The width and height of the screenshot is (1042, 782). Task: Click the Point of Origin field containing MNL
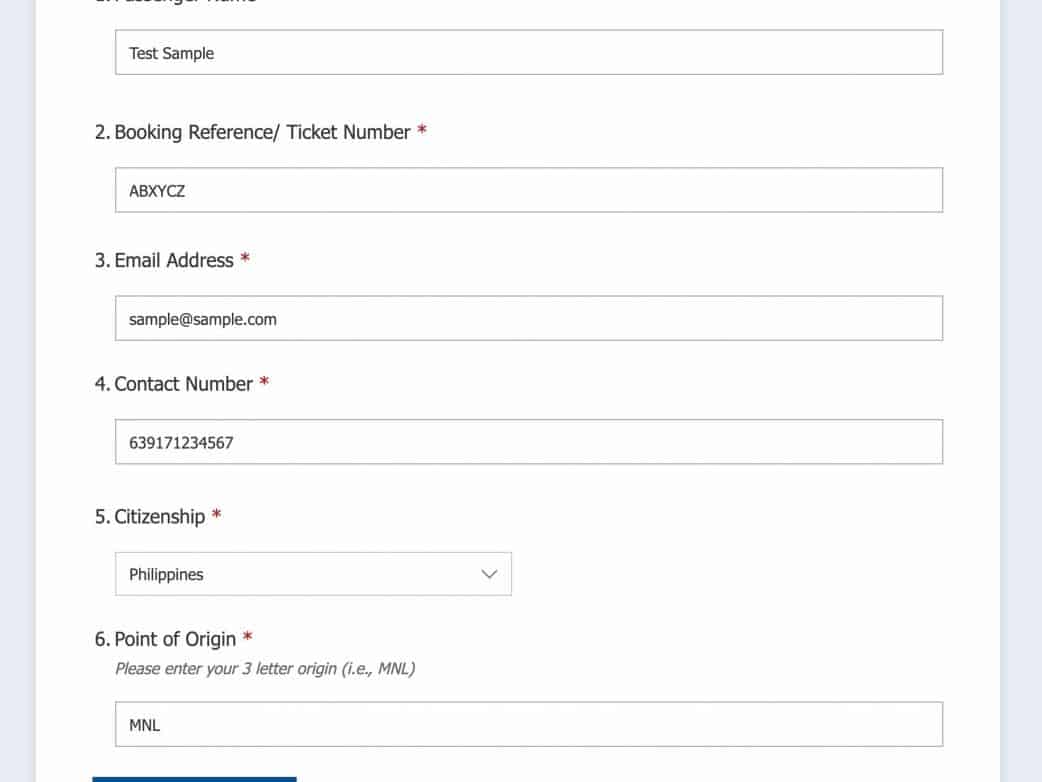(x=528, y=725)
